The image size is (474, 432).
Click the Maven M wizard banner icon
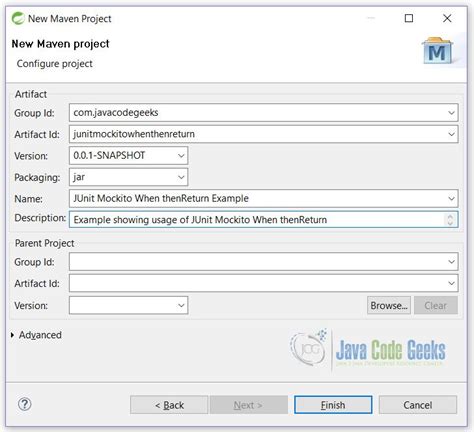[438, 51]
